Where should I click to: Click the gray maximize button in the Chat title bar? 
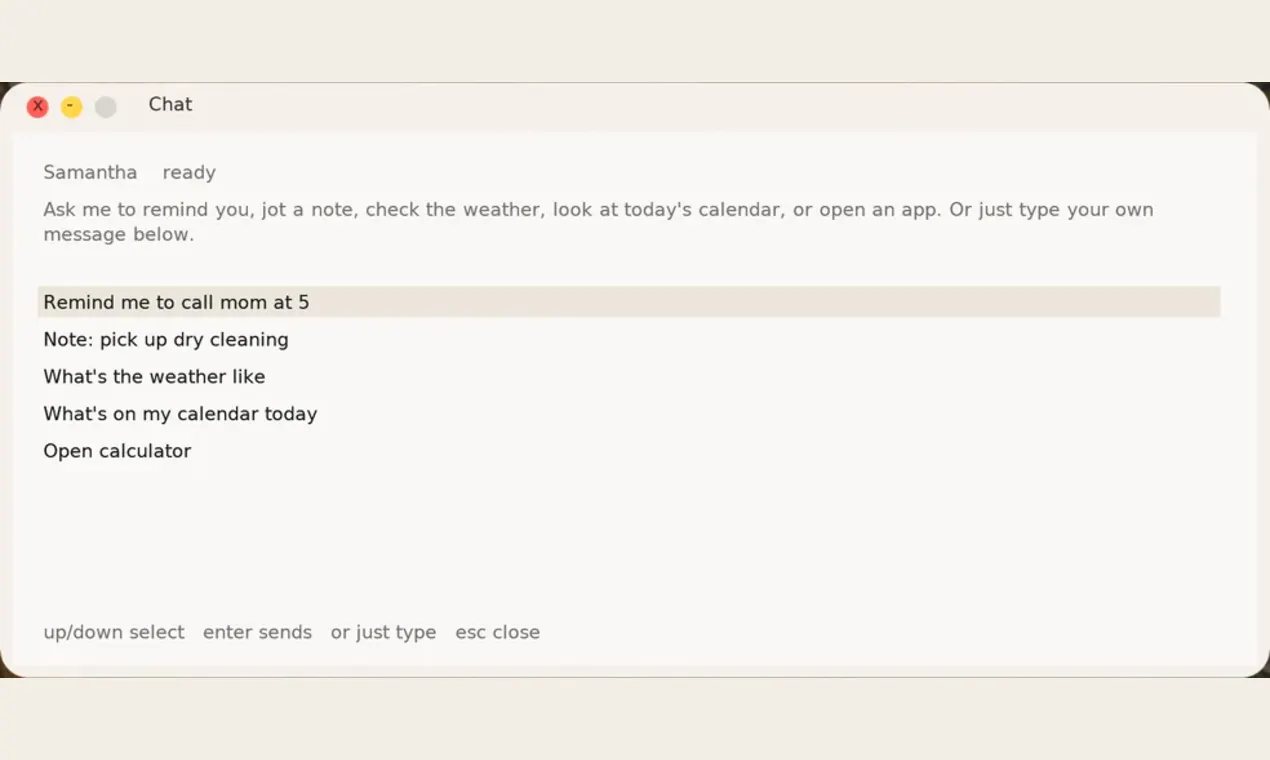tap(105, 107)
